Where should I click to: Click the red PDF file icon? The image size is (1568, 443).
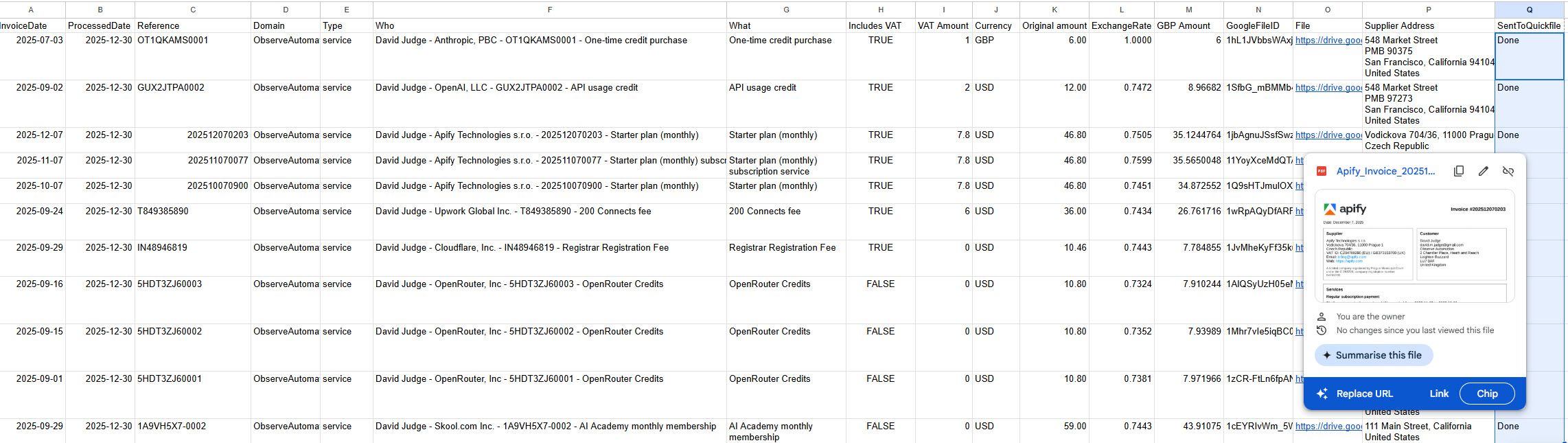1321,171
